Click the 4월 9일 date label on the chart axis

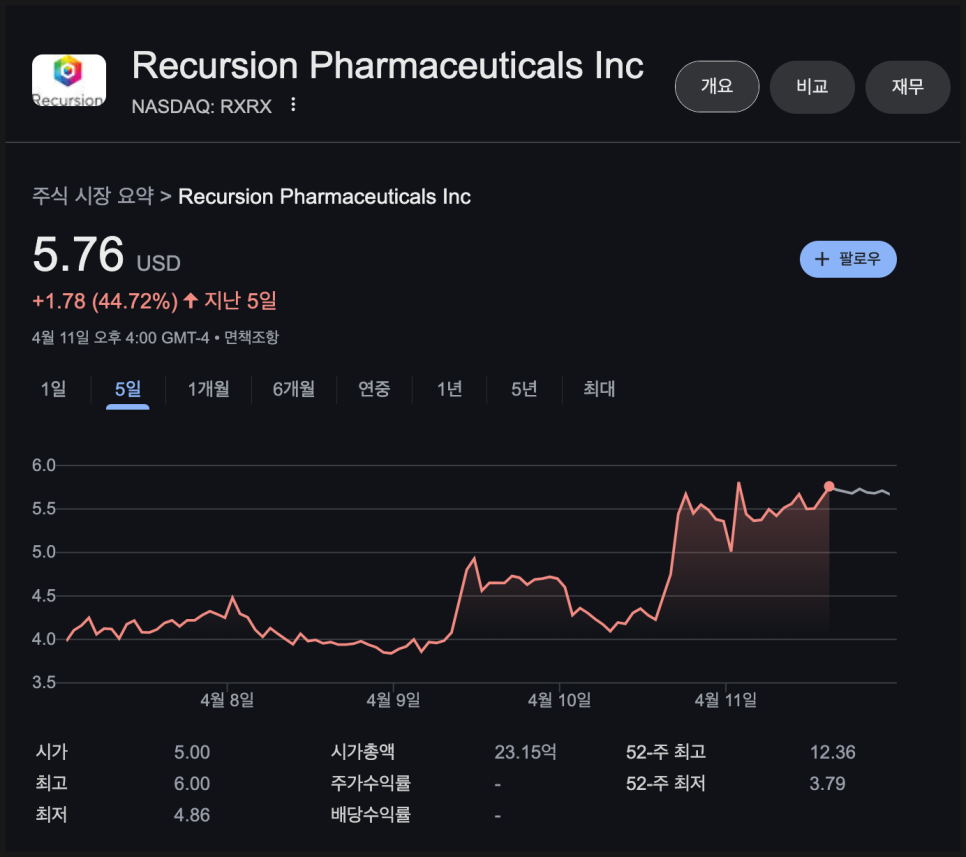394,700
